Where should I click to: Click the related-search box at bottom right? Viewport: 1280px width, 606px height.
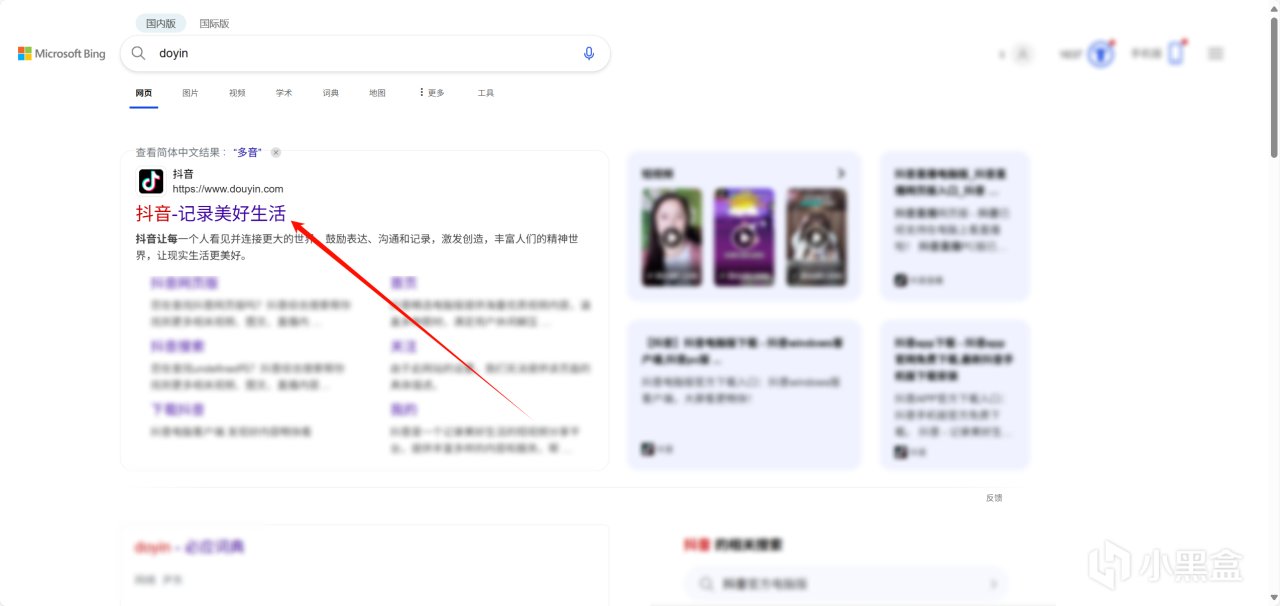pos(847,584)
